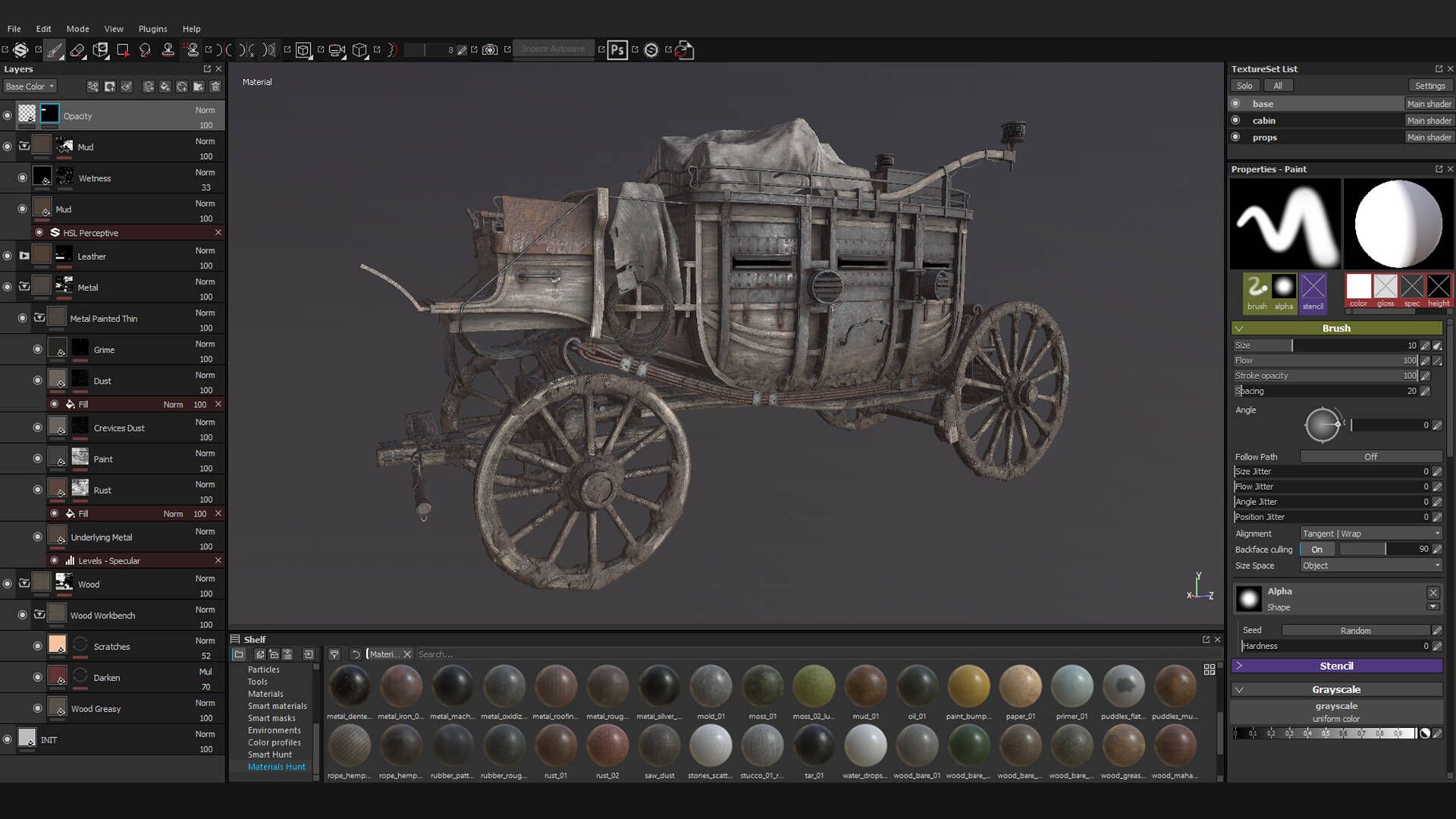This screenshot has width=1456, height=819.
Task: Add a new fill layer in the Layers panel
Action: 165,86
